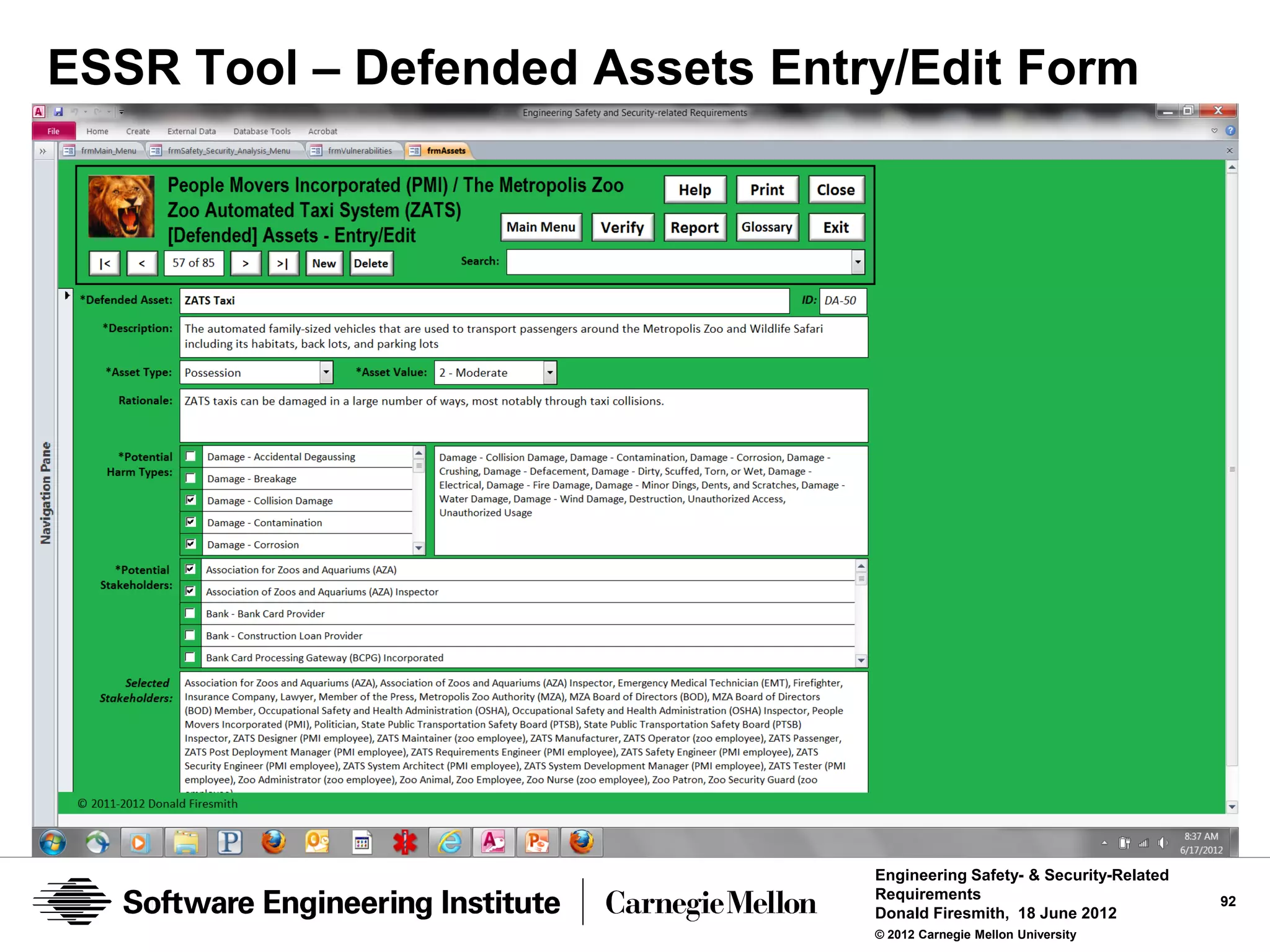This screenshot has width=1270, height=952.
Task: Click the Potential Harm Types list scrollbar
Action: [x=419, y=500]
